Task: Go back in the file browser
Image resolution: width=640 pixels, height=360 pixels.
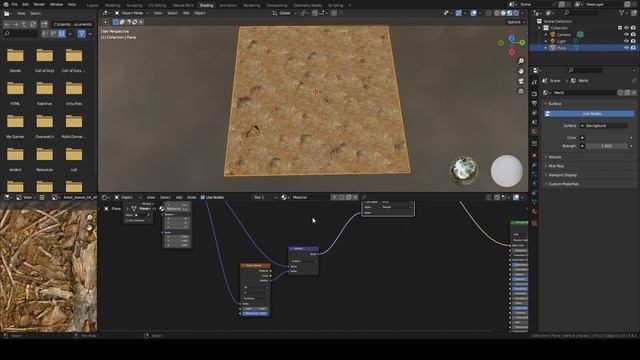Action: [7, 24]
